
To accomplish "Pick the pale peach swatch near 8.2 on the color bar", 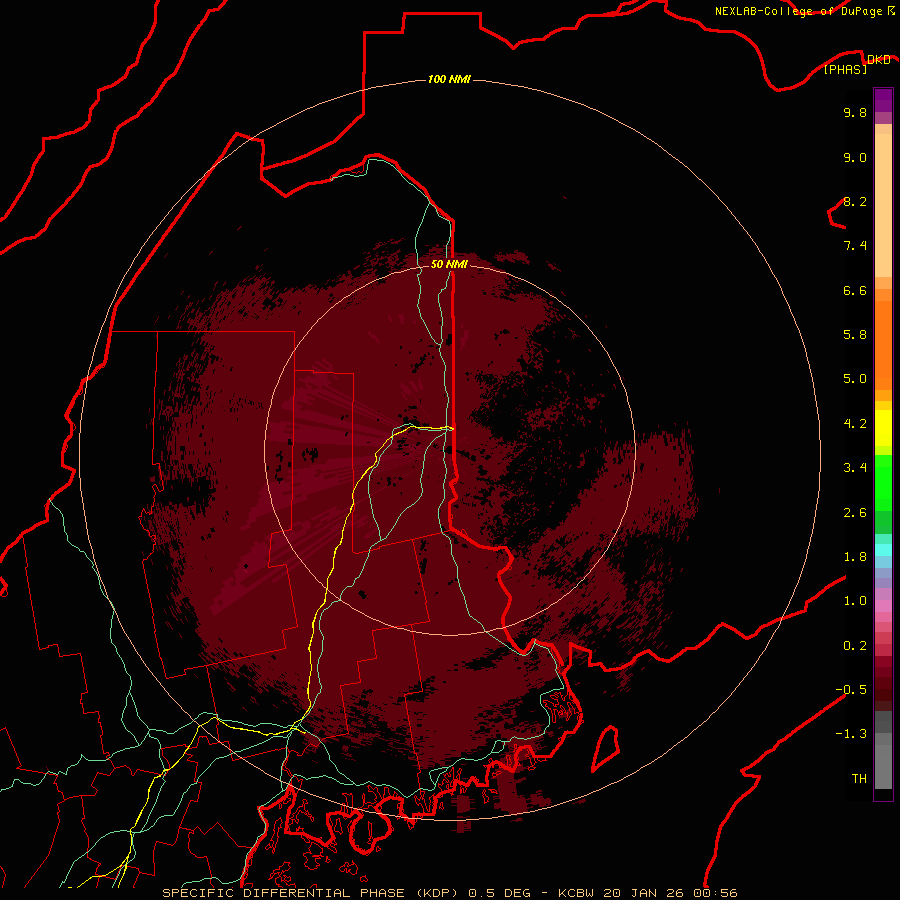I will (883, 205).
